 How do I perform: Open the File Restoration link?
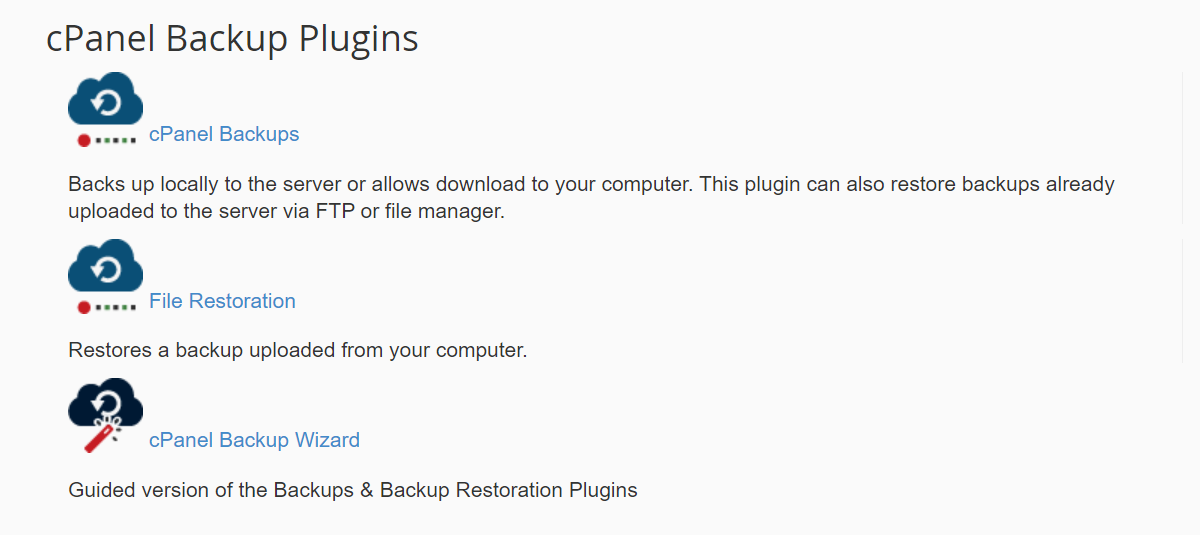click(x=222, y=301)
